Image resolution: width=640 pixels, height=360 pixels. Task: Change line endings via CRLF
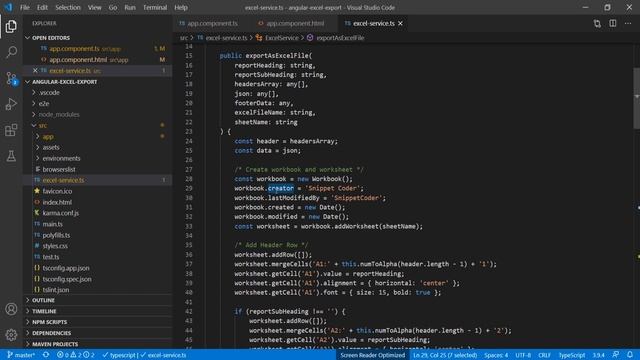(x=544, y=355)
